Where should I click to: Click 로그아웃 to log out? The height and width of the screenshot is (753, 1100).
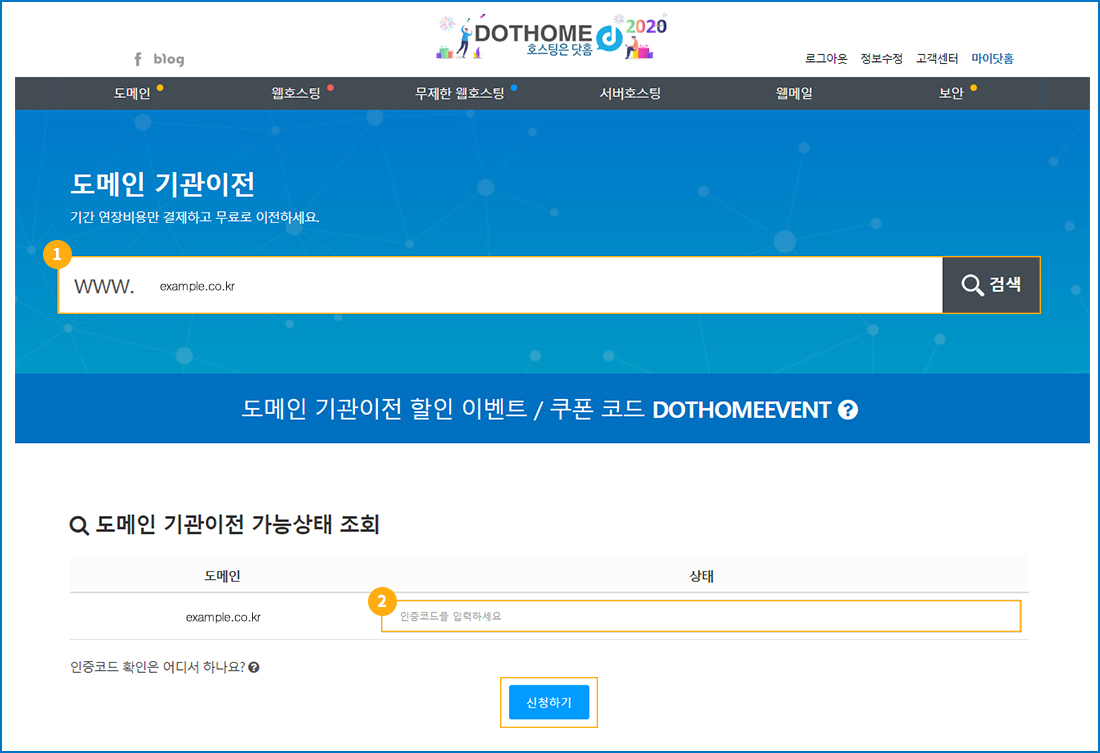point(826,58)
